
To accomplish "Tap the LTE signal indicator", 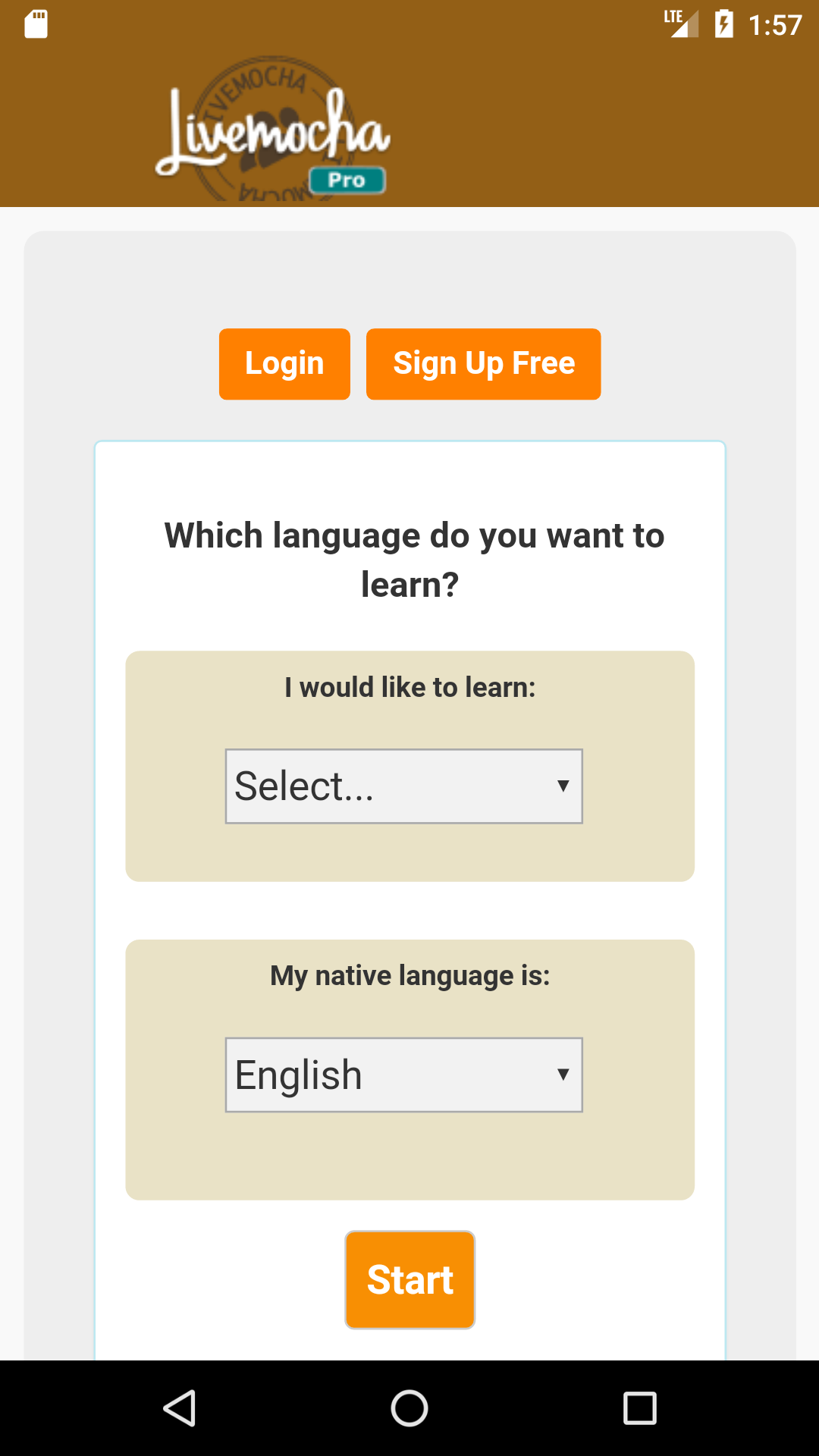I will 681,25.
